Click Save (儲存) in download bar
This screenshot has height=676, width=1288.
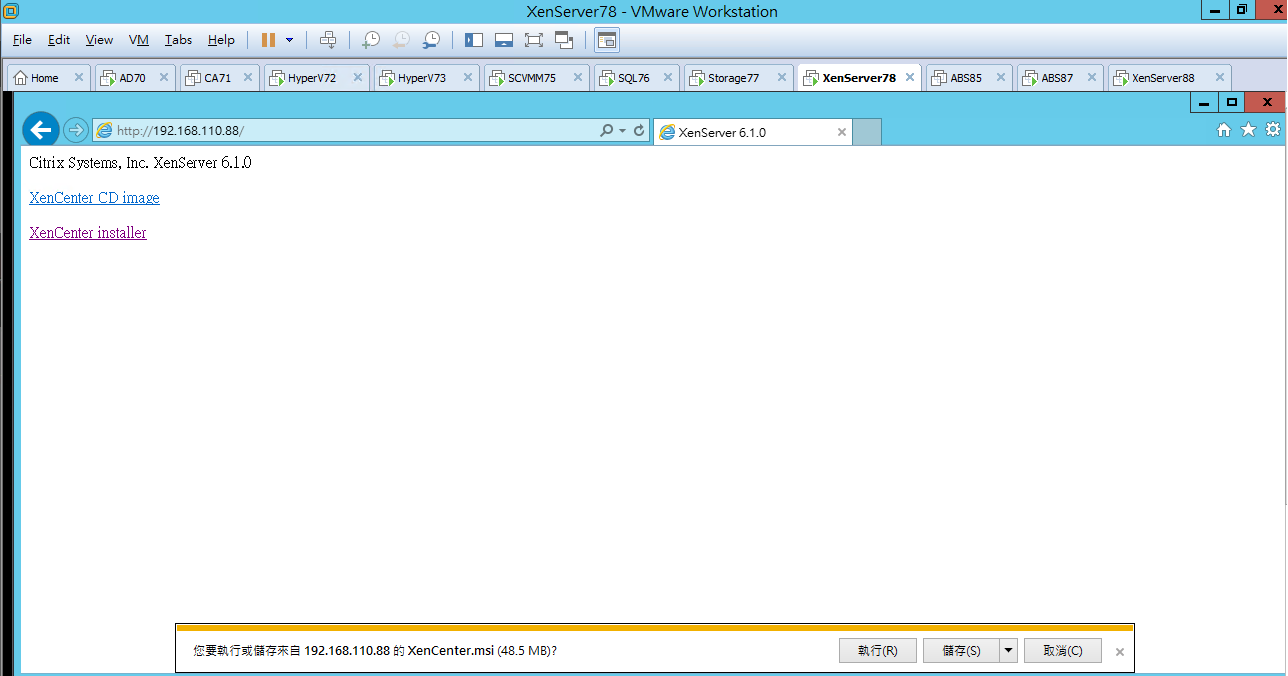961,651
